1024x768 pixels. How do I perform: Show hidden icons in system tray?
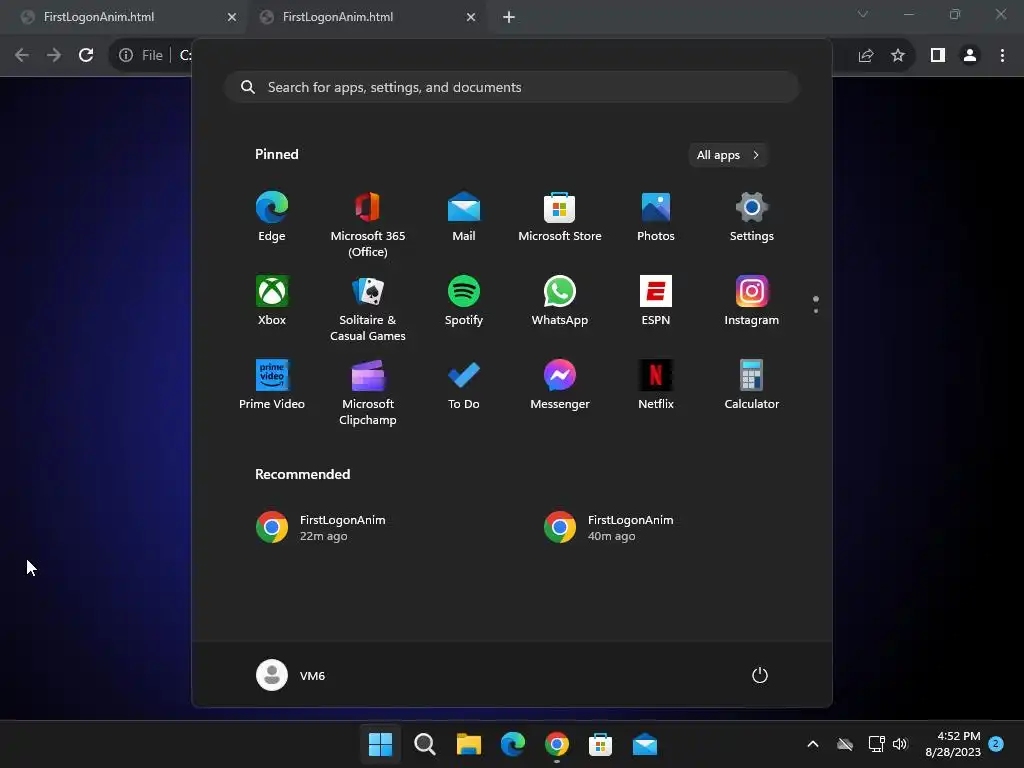pos(813,744)
